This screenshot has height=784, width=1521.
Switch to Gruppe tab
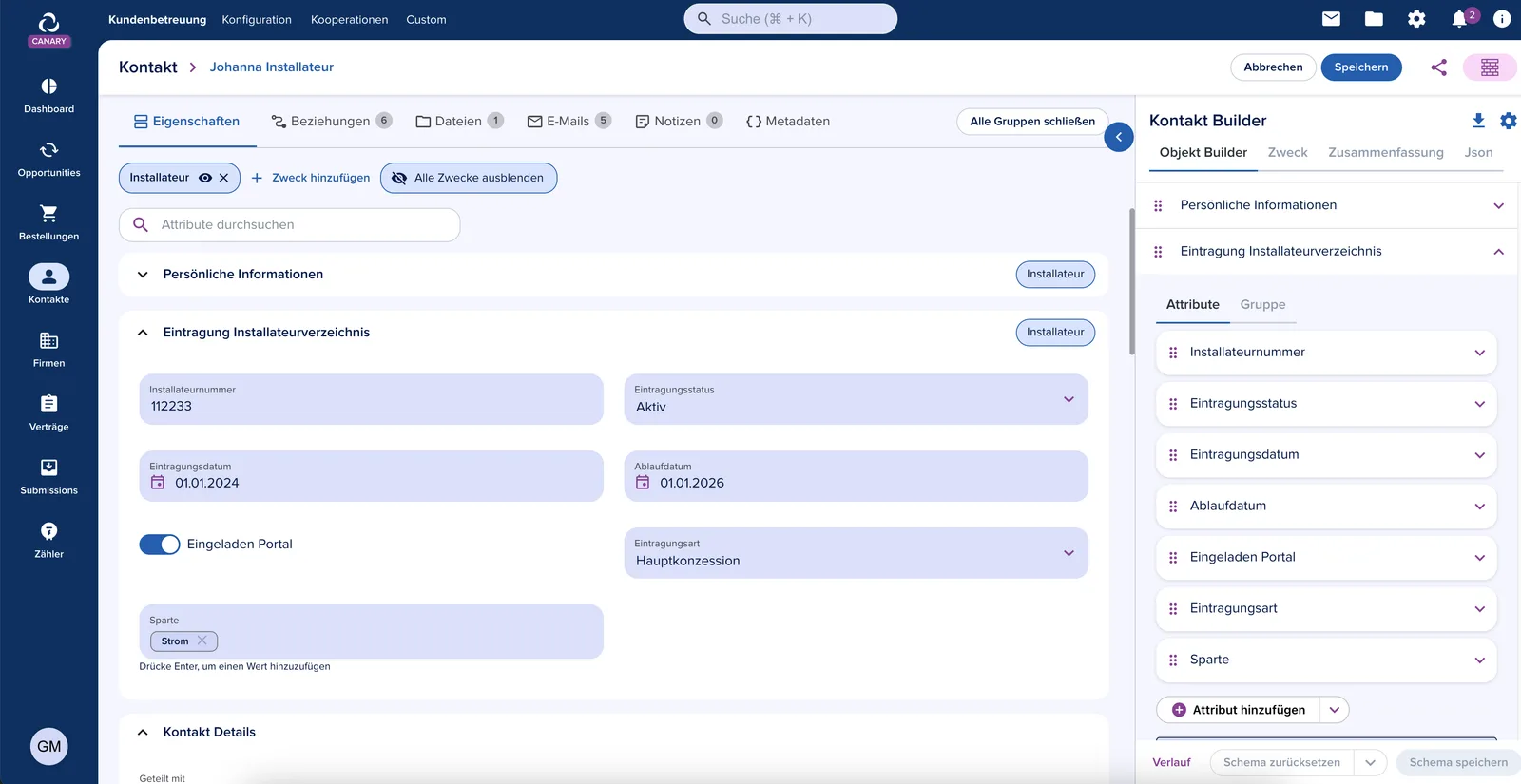click(1262, 305)
